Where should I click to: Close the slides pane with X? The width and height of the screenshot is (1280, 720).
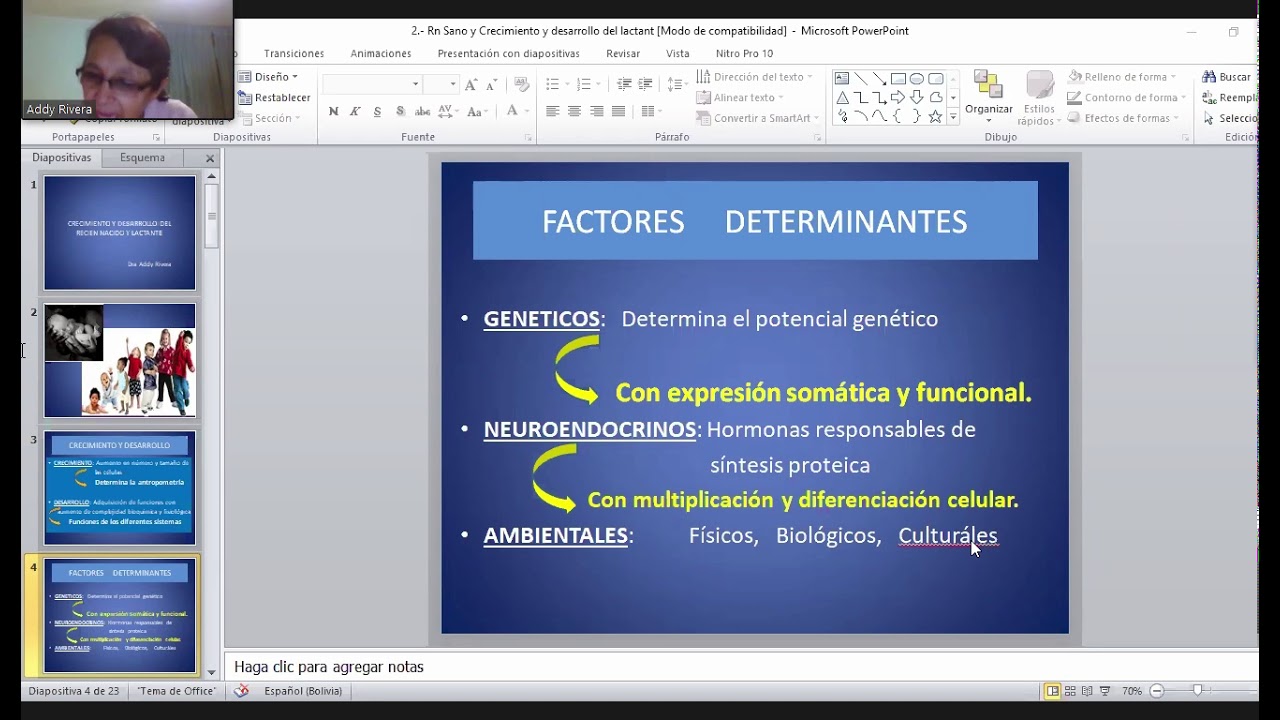click(210, 158)
